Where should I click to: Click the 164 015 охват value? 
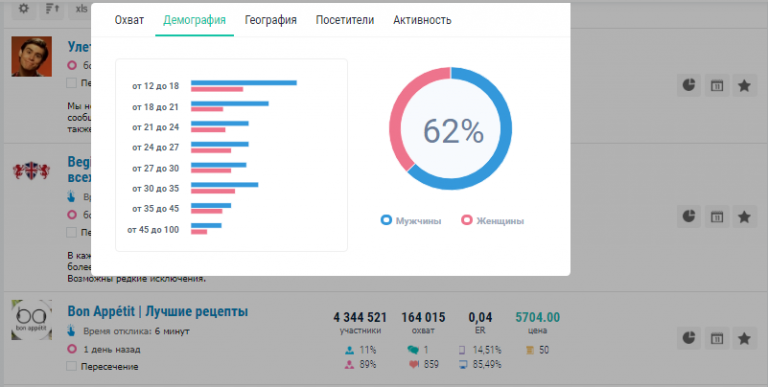click(423, 317)
